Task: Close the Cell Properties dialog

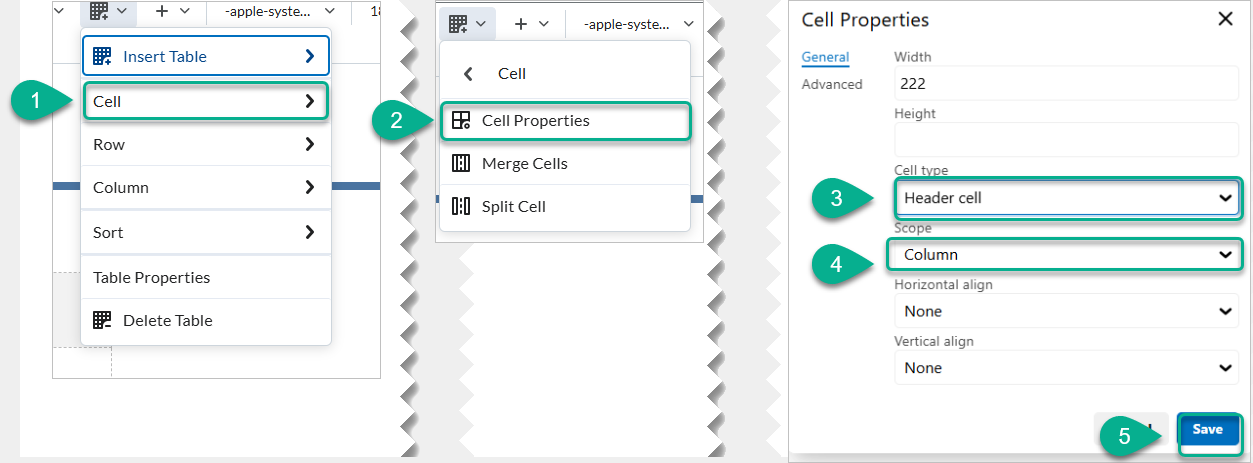Action: (x=1224, y=19)
